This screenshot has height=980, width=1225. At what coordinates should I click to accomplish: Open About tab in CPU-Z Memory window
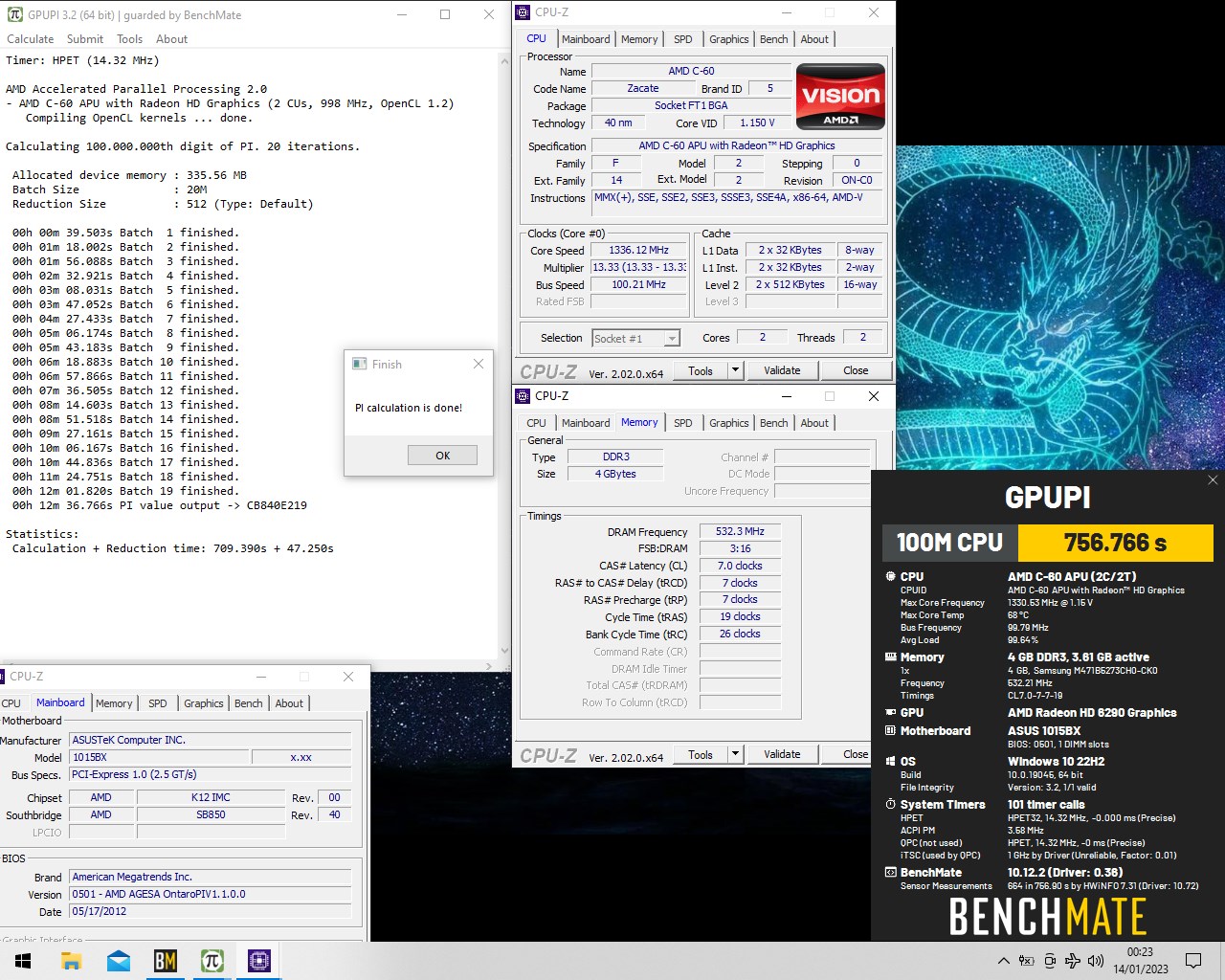(815, 423)
